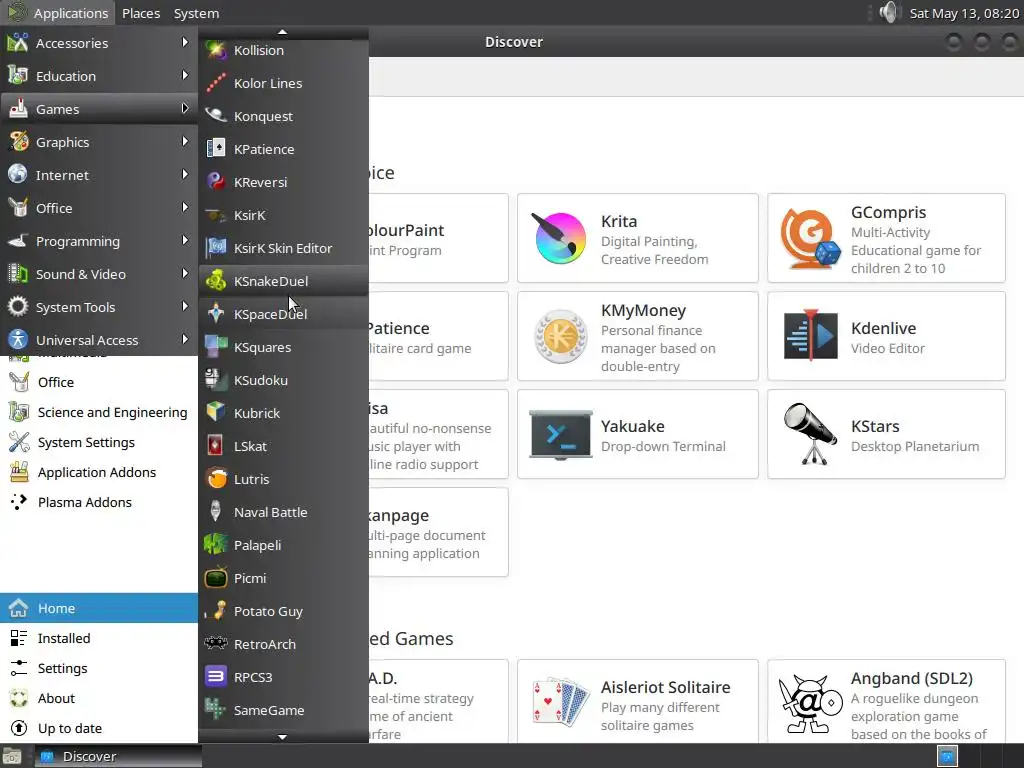Open LSkat card game icon
The image size is (1024, 768).
pyautogui.click(x=216, y=446)
